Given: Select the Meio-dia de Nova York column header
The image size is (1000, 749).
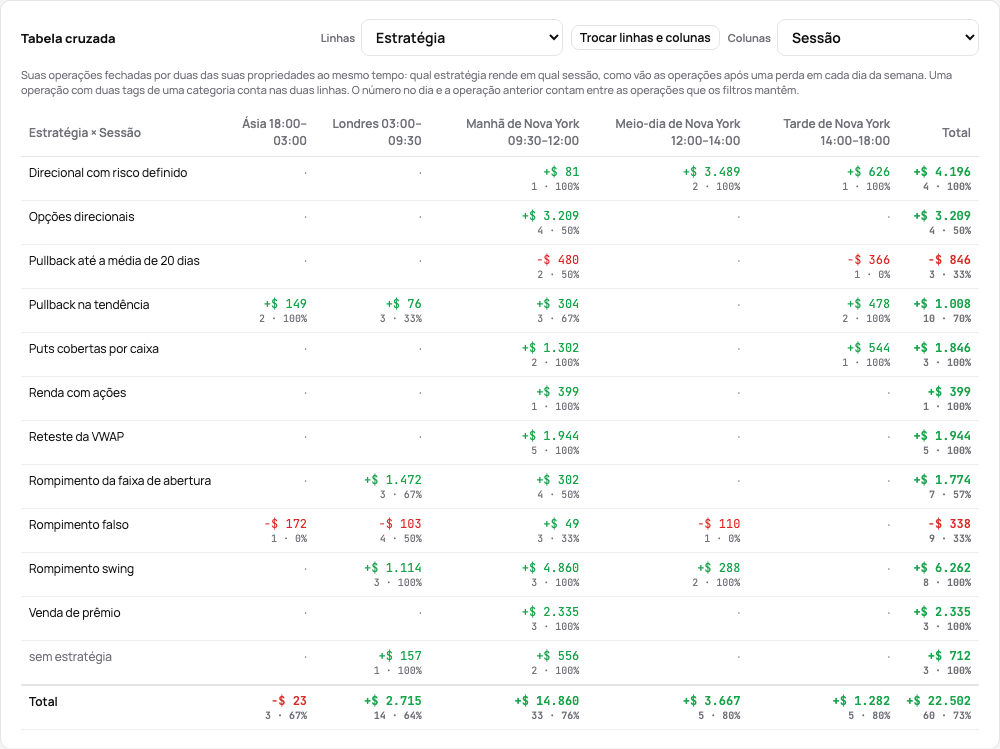Looking at the screenshot, I should [678, 132].
